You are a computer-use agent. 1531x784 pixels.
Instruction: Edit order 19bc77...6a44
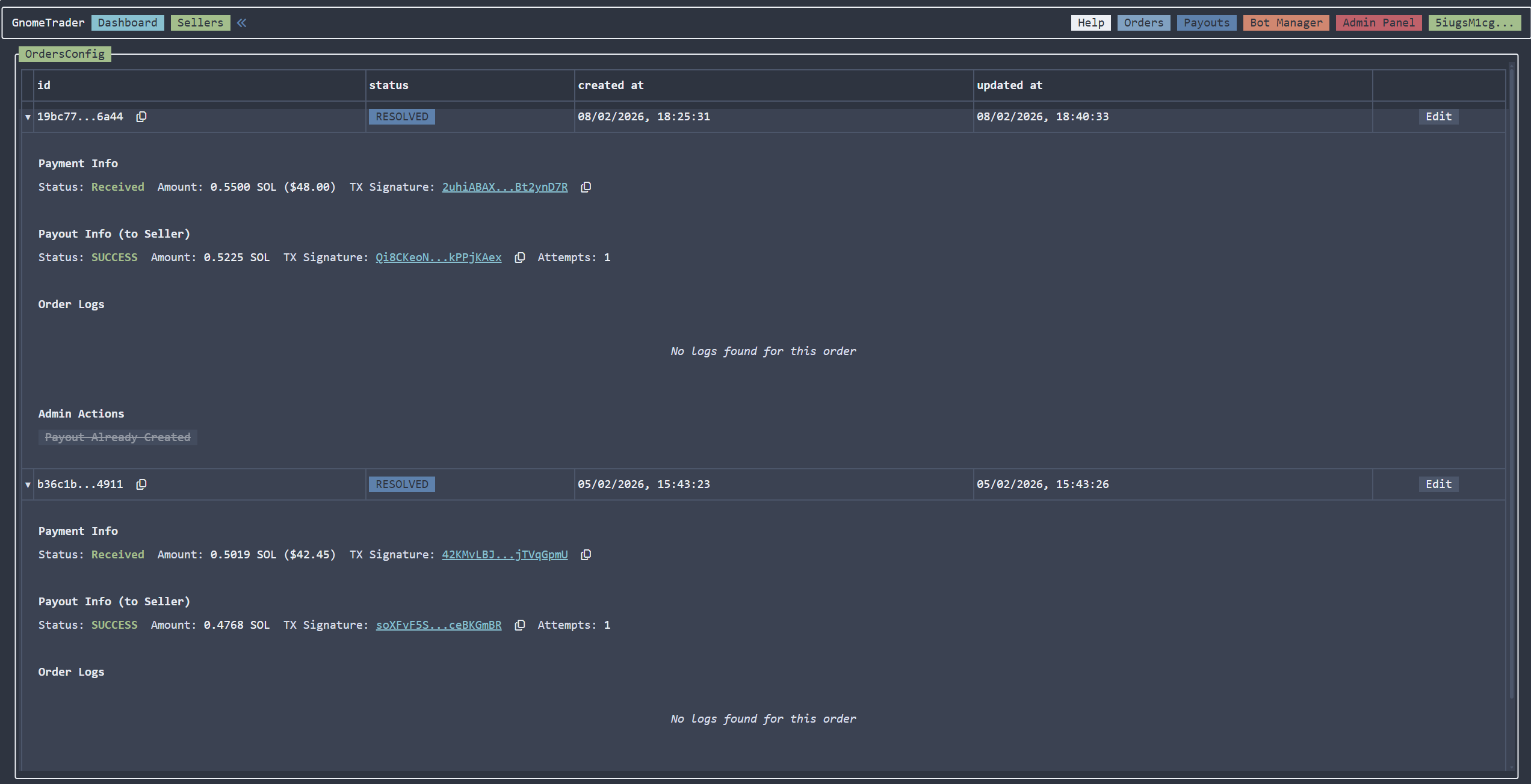pos(1438,117)
